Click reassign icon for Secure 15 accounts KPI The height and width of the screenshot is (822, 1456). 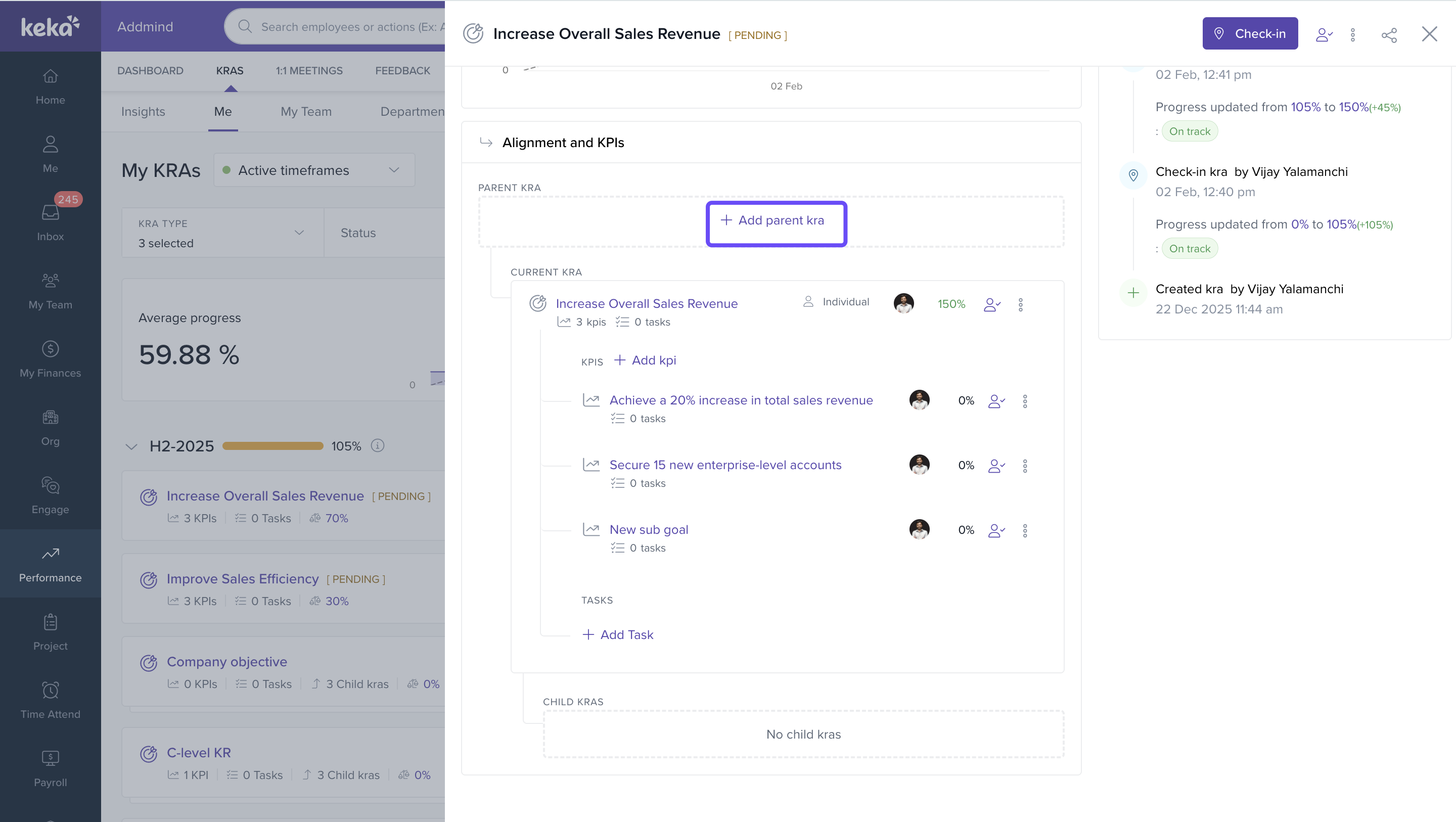[996, 466]
